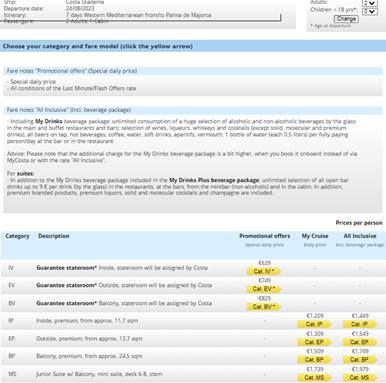Click the €1,309 My Cruise price
This screenshot has height=383, width=386.
point(315,334)
